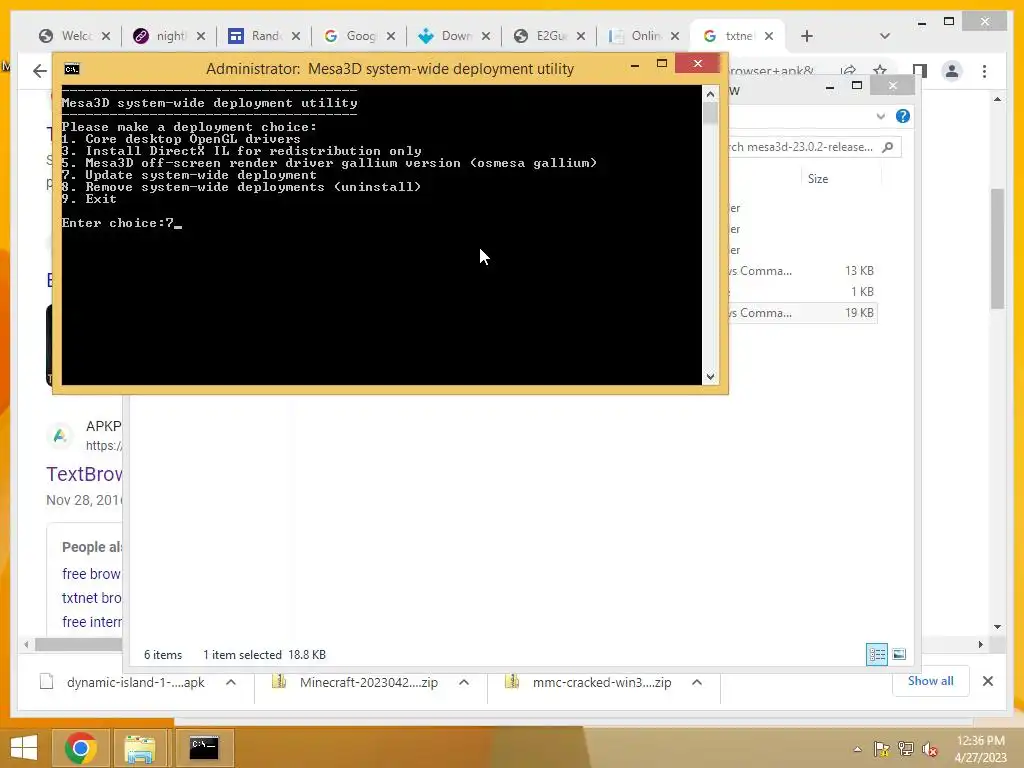The image size is (1024, 768).
Task: Open the Action Center flag icon
Action: tap(882, 749)
